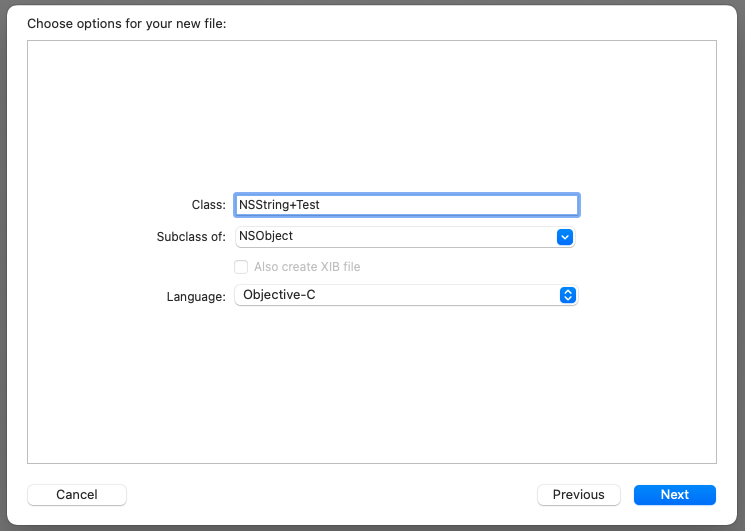Open the Subclass of combo box arrow

pyautogui.click(x=564, y=237)
